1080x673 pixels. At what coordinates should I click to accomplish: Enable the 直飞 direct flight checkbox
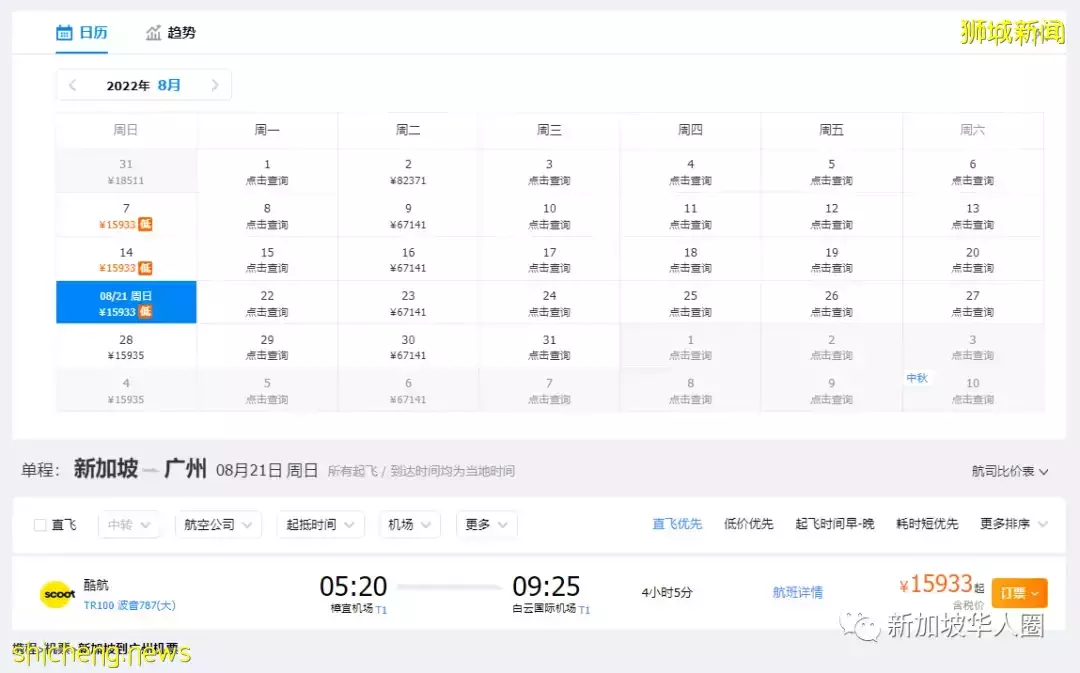(41, 524)
